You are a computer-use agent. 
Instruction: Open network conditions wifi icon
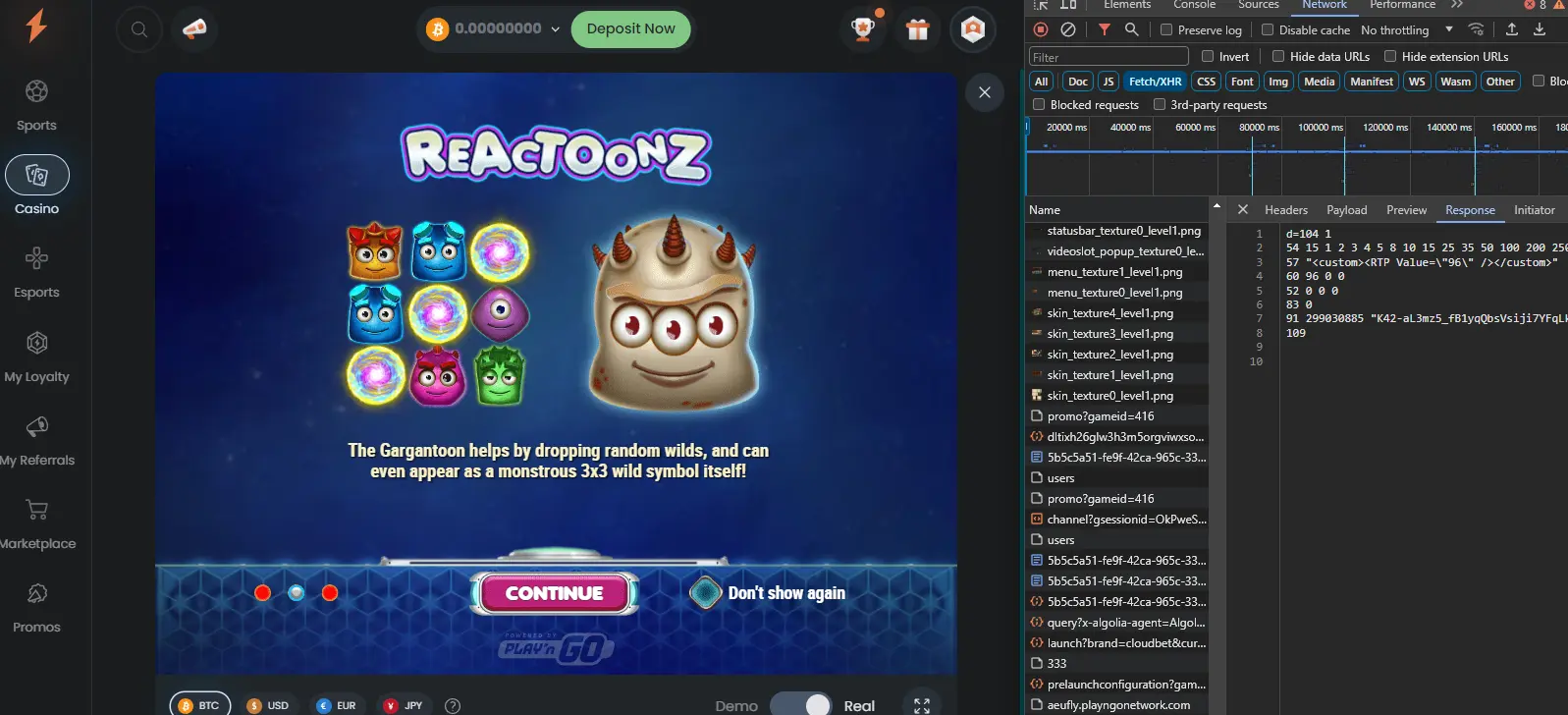click(1476, 29)
